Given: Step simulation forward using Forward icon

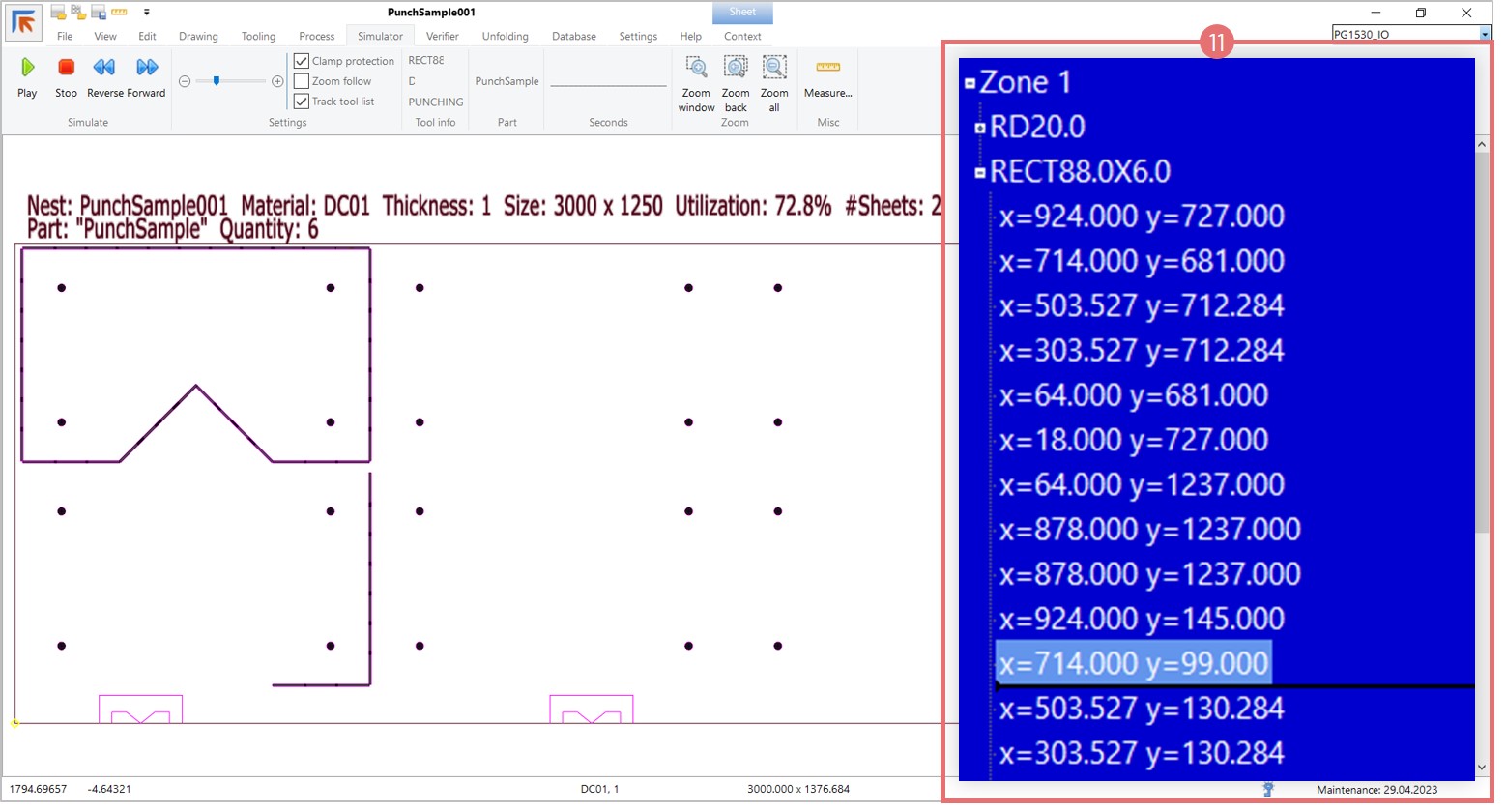Looking at the screenshot, I should (x=147, y=68).
